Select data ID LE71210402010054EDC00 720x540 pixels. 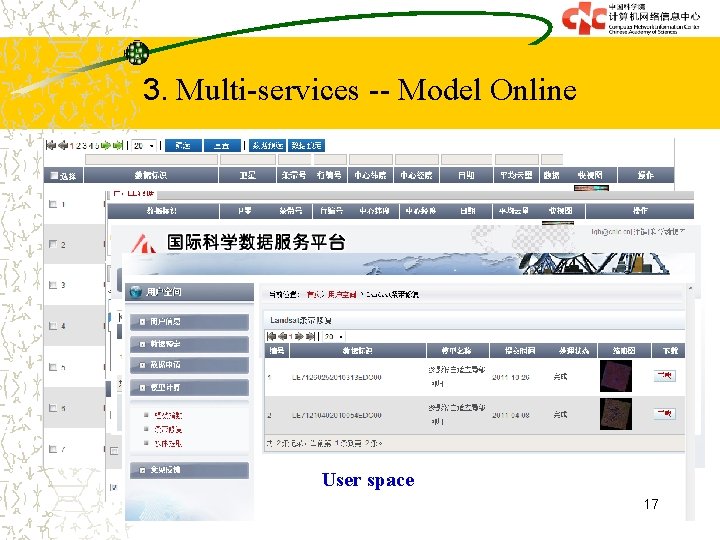coord(337,415)
